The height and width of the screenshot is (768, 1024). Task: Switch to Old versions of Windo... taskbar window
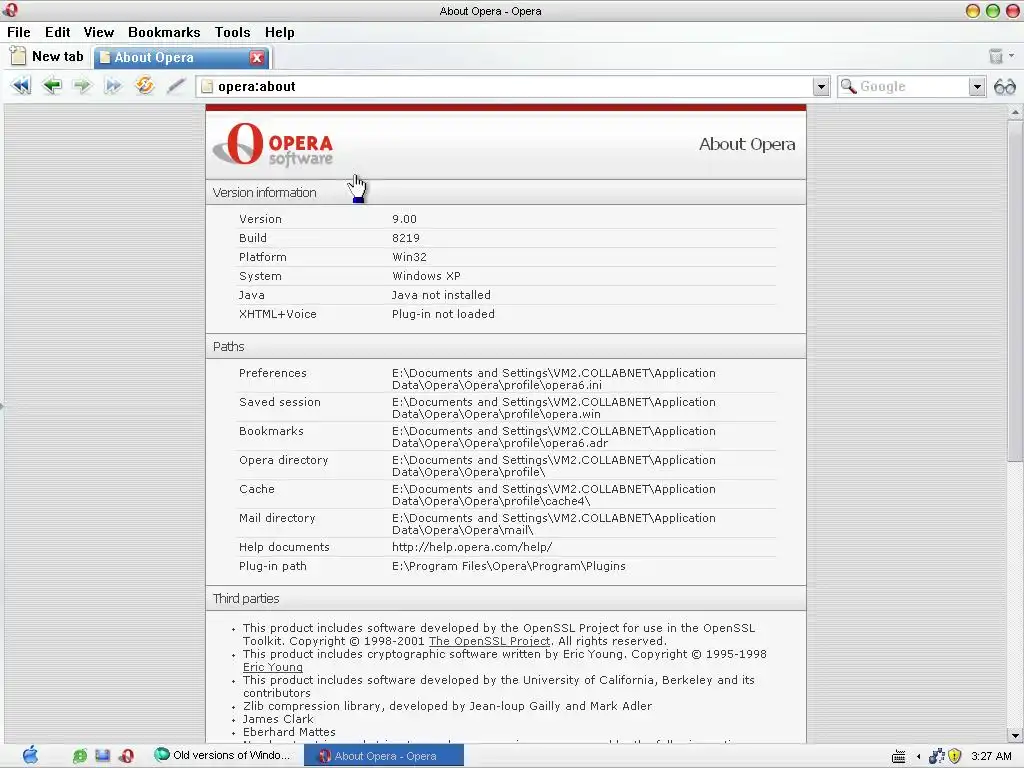223,756
